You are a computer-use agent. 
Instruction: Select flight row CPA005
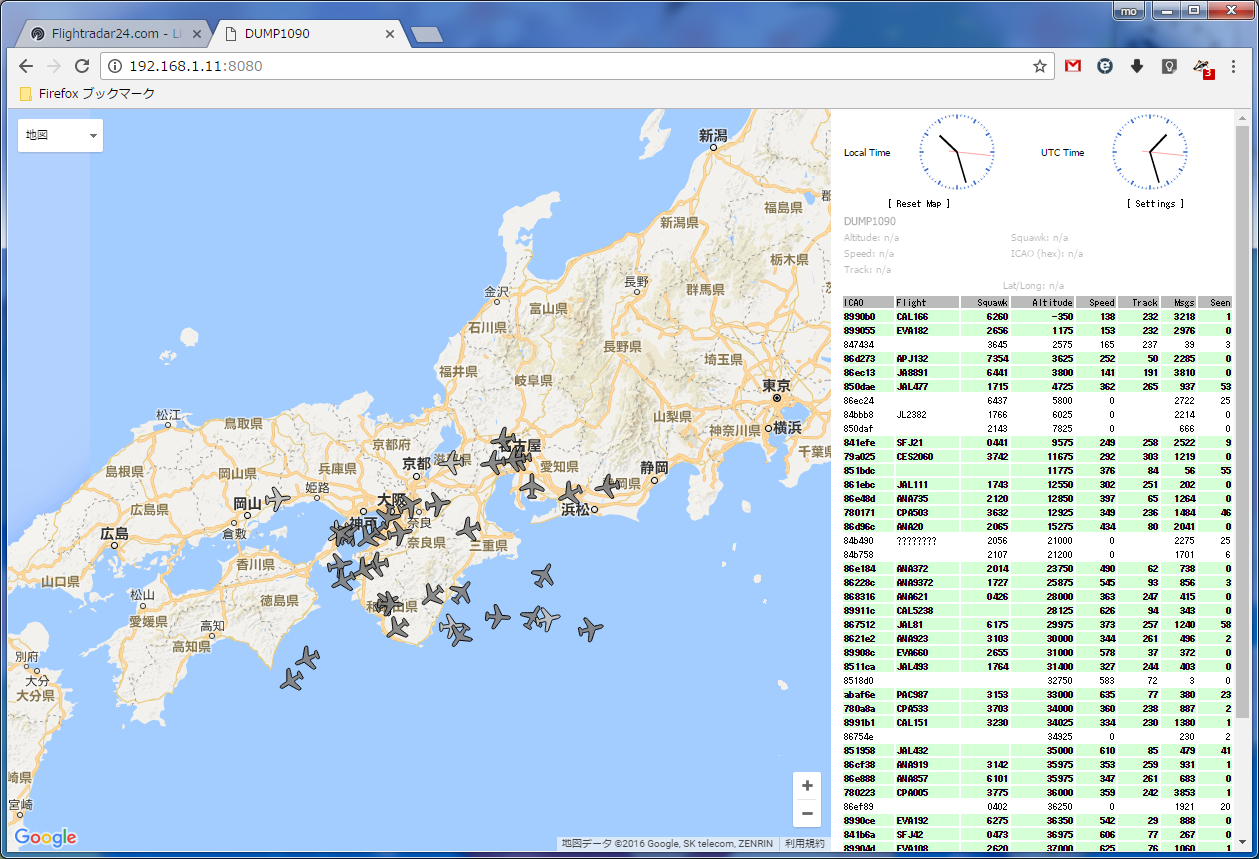[1037, 792]
